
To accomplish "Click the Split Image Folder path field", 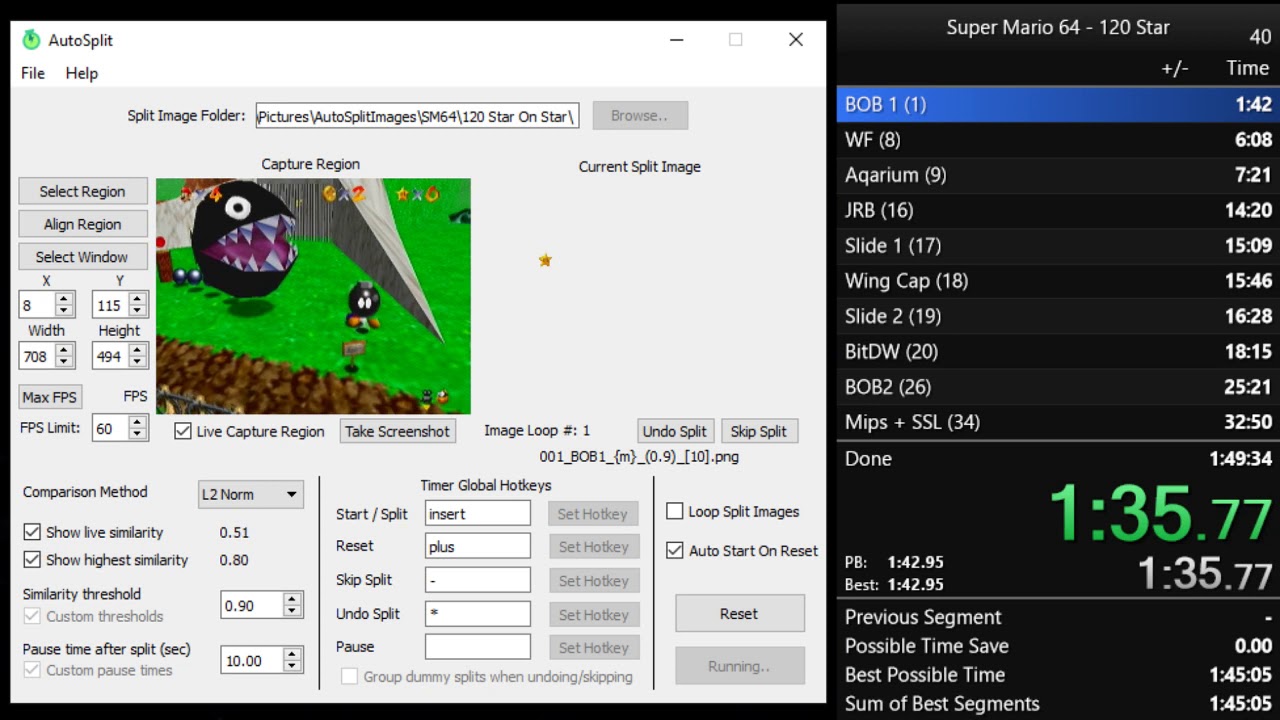I will tap(417, 116).
